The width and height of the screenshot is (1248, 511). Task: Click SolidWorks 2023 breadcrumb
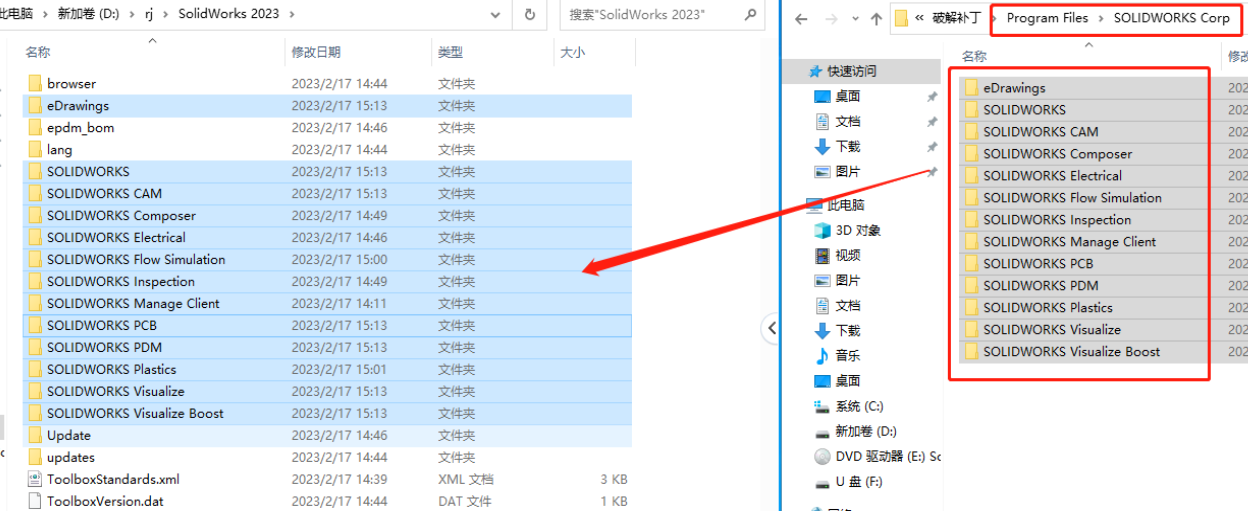click(229, 15)
